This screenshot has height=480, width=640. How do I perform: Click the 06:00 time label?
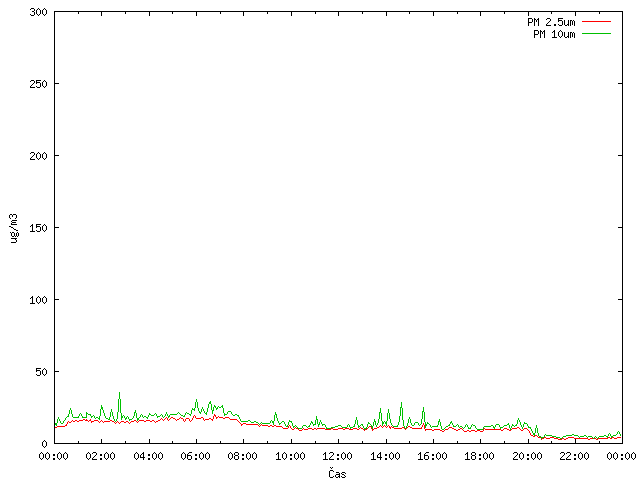tap(196, 456)
